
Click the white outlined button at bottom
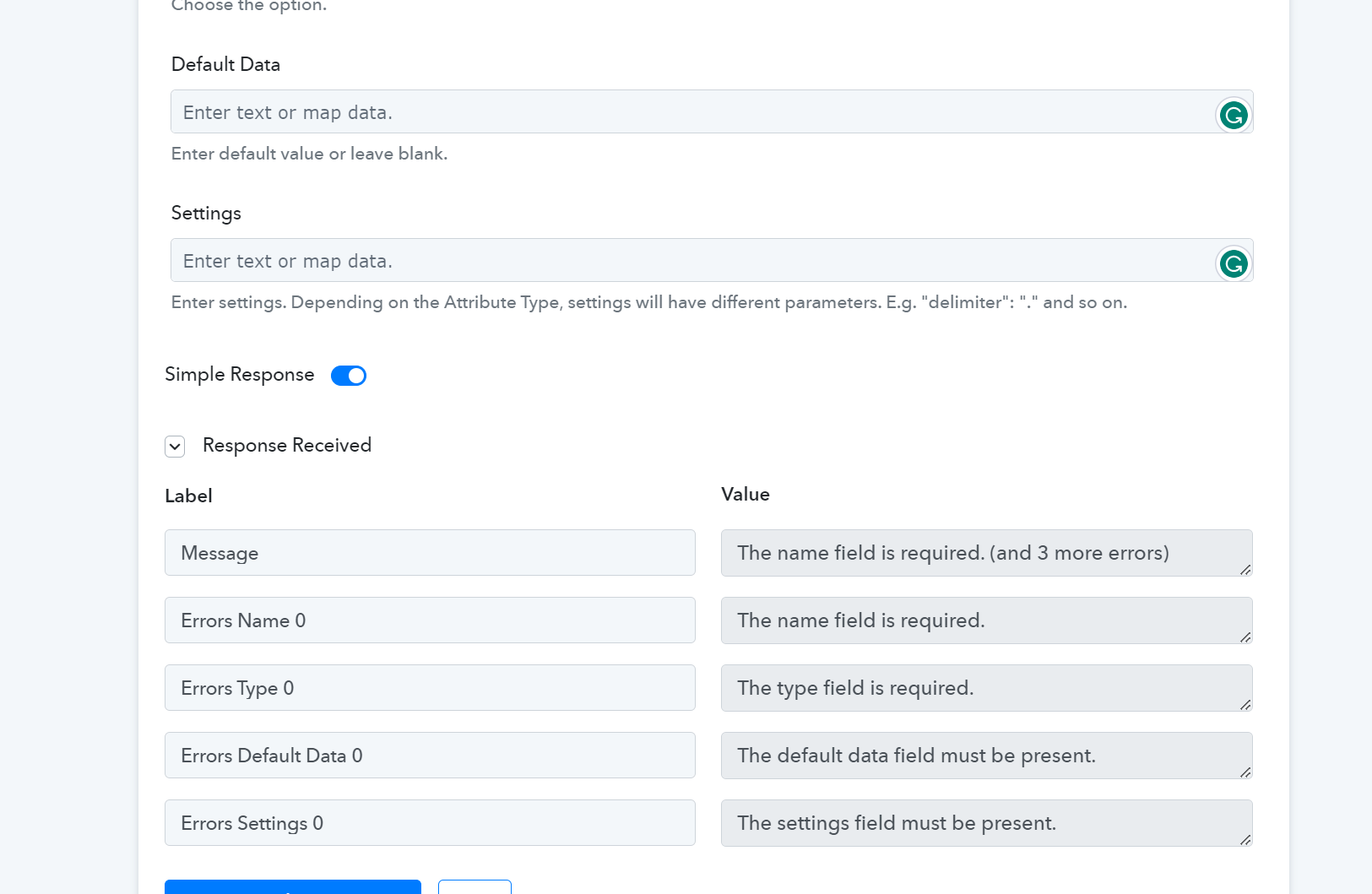tap(475, 887)
